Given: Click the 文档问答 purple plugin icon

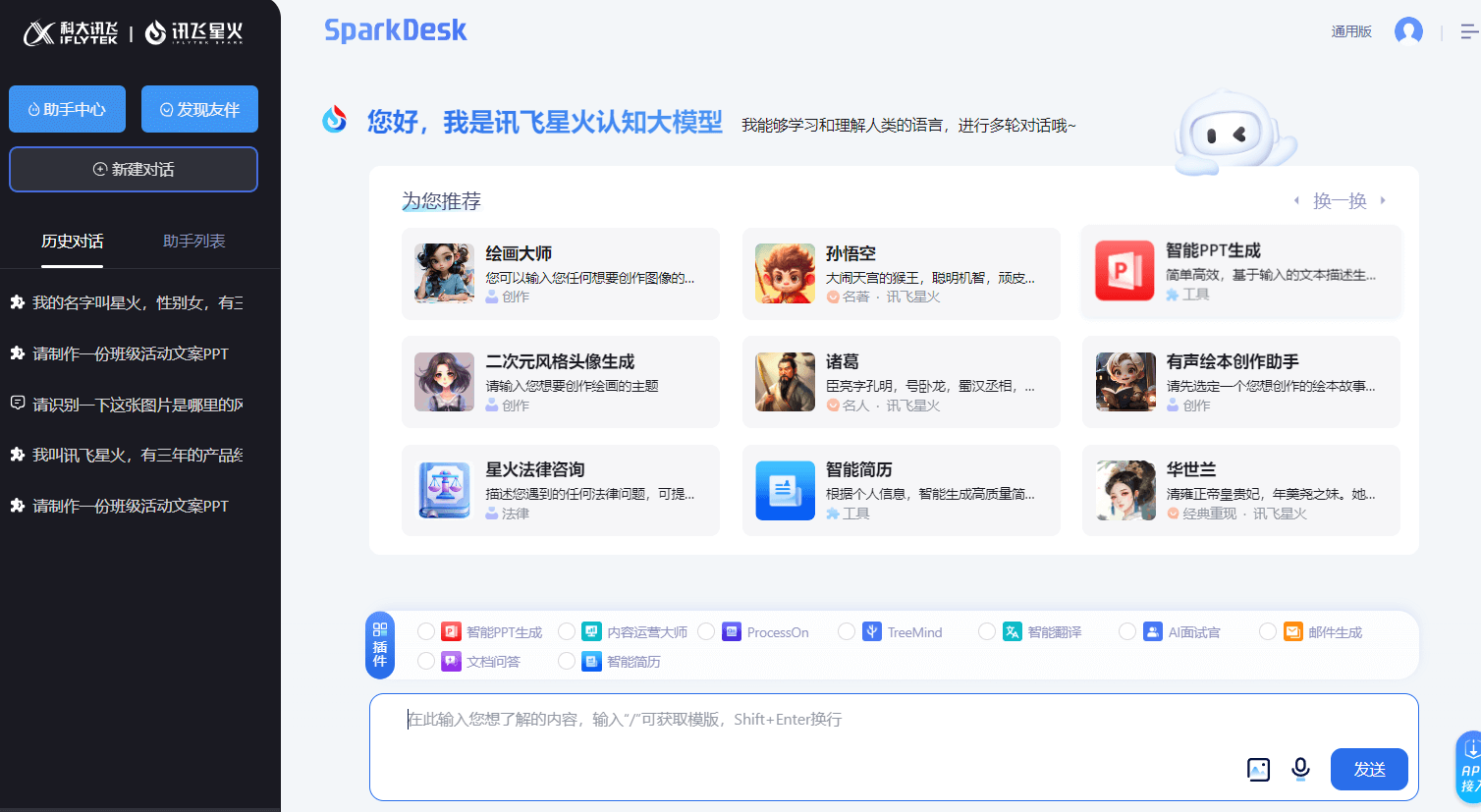Looking at the screenshot, I should [451, 661].
